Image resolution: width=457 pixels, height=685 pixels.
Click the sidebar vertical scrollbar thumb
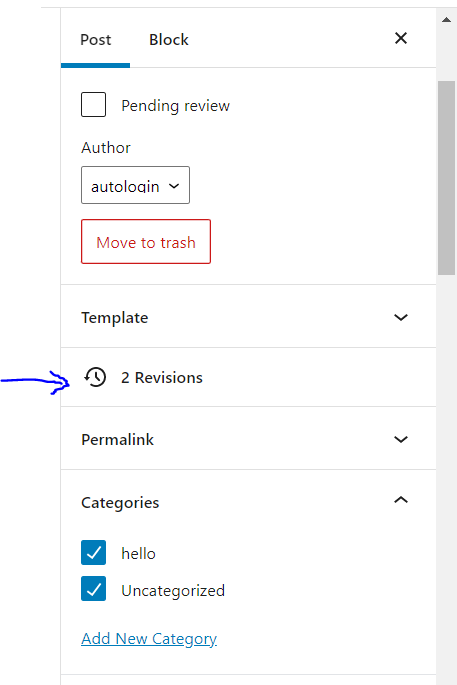(x=446, y=178)
